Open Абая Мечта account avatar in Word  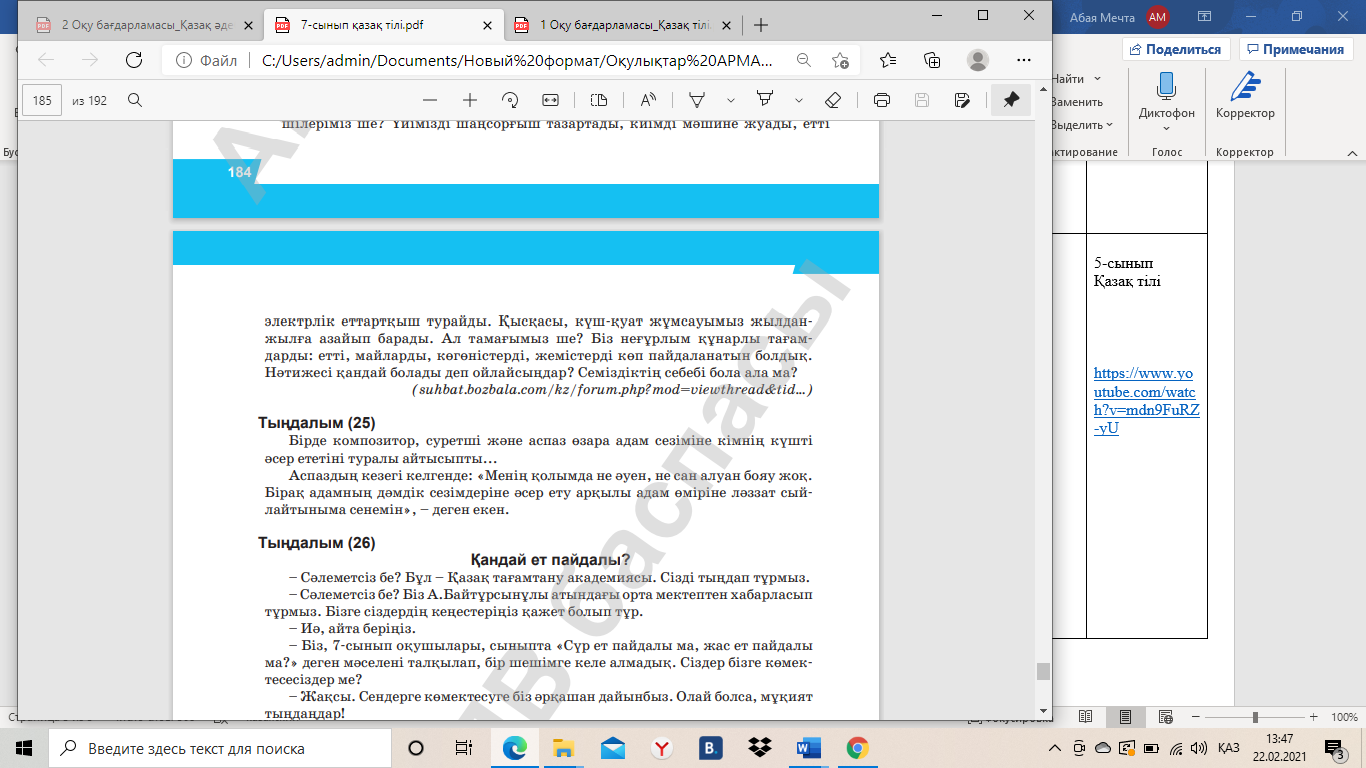(1158, 16)
